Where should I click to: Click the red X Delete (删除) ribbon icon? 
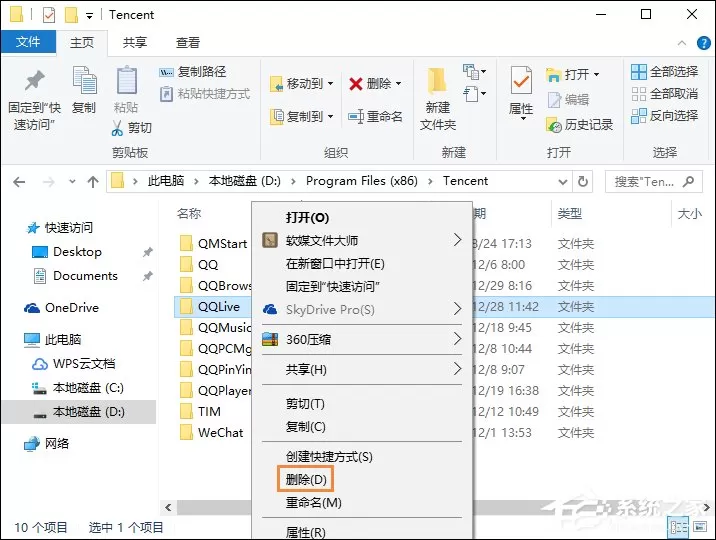(x=355, y=84)
